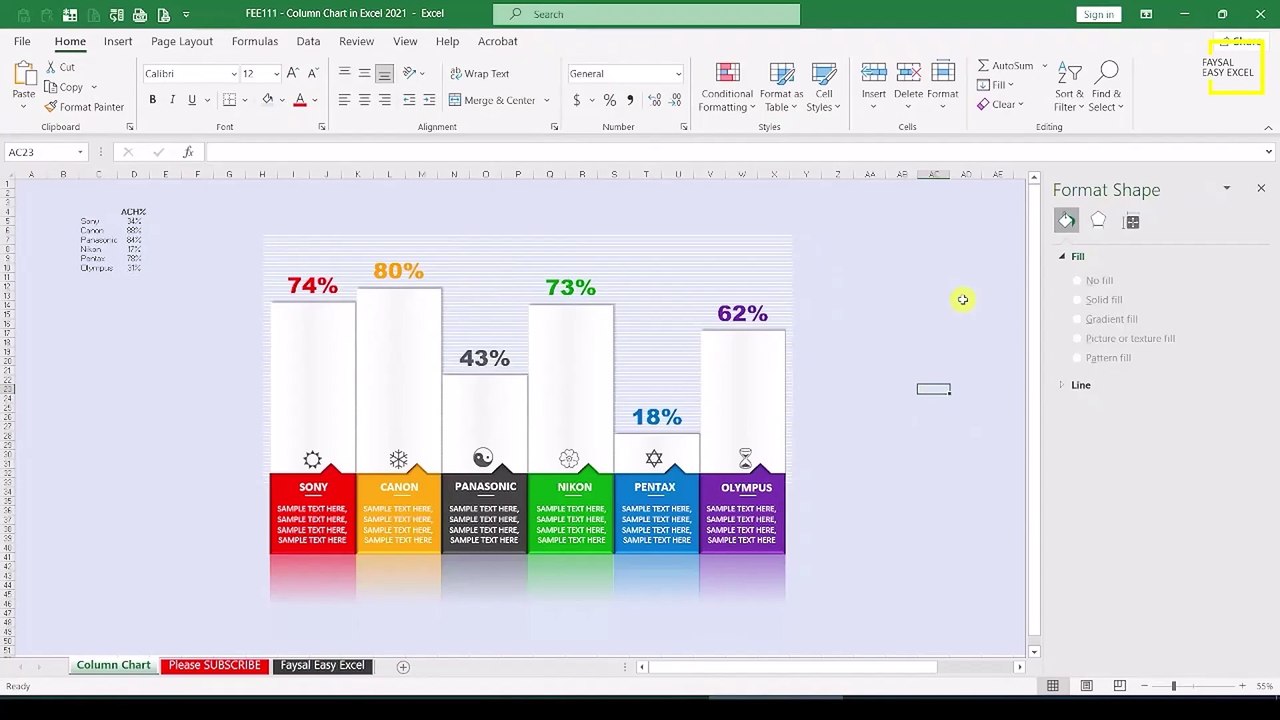1280x720 pixels.
Task: Open the font name dropdown
Action: point(234,74)
